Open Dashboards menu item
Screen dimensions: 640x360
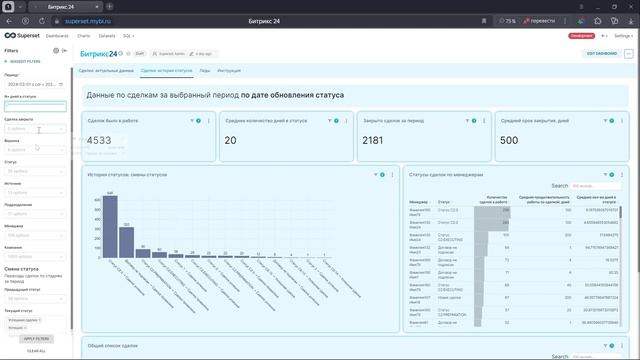click(57, 36)
